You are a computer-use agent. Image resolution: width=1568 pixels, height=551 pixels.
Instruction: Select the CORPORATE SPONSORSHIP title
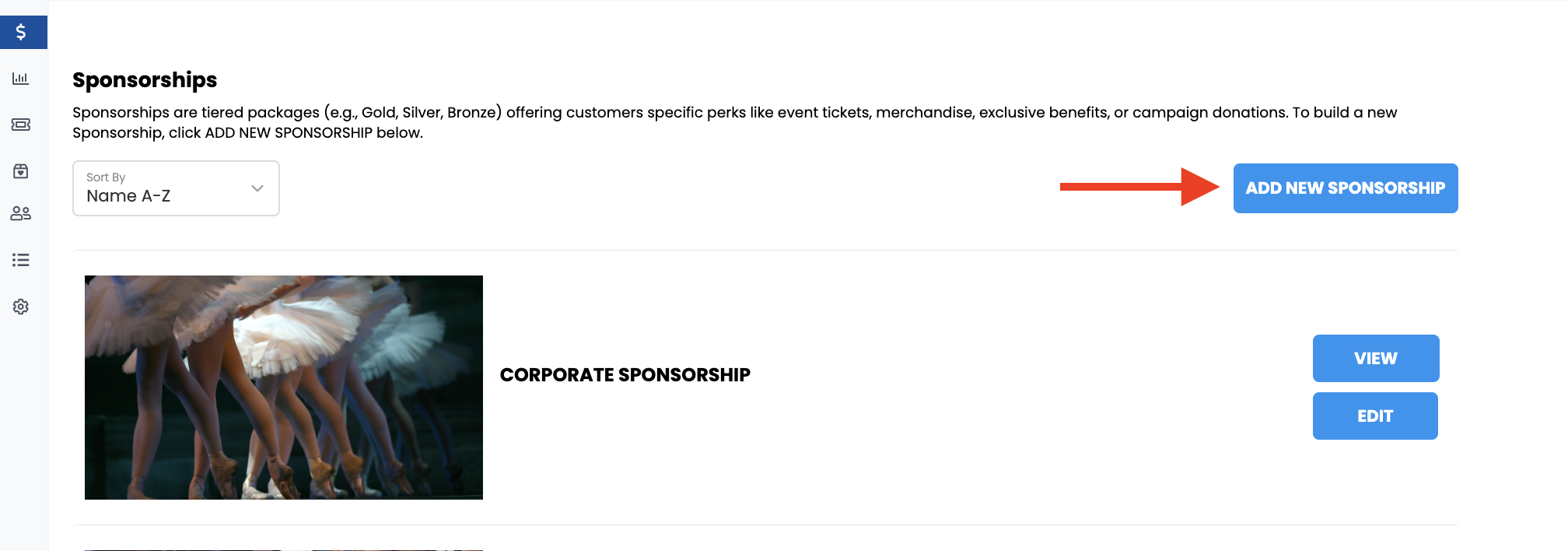pyautogui.click(x=625, y=375)
